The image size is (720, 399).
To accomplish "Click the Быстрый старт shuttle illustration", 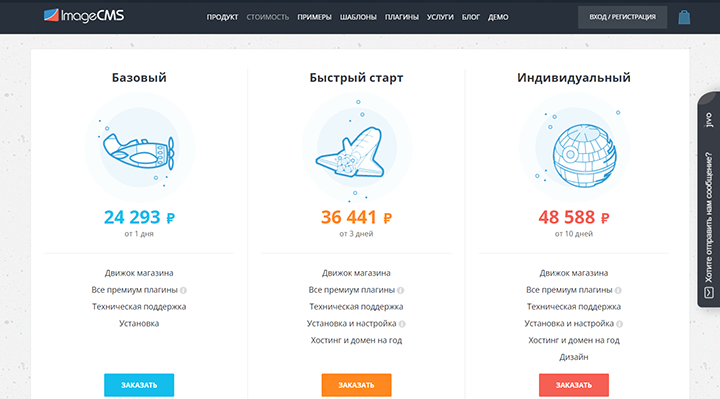I will click(x=356, y=147).
